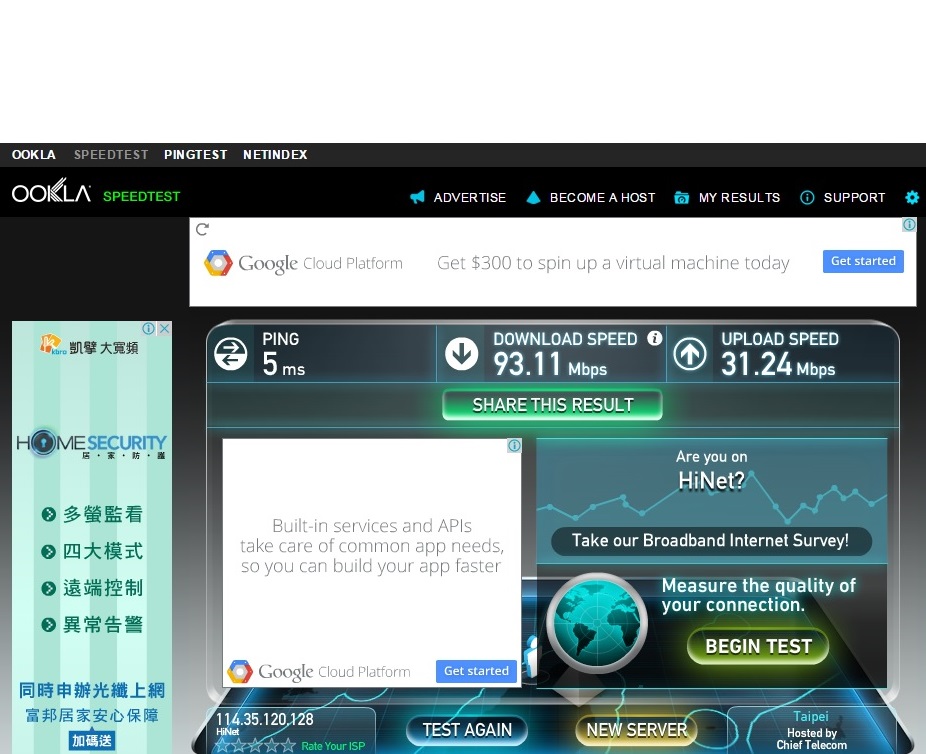This screenshot has height=754, width=926.
Task: Open the OOKLA top navigation item
Action: pyautogui.click(x=34, y=155)
